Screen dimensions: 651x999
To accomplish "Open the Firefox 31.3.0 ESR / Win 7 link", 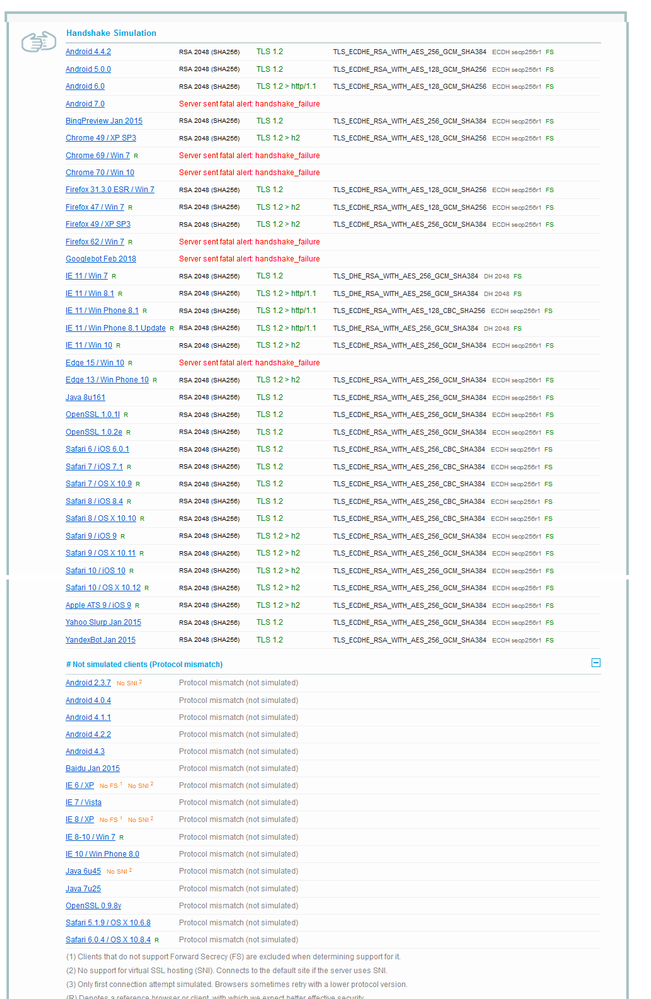I will pyautogui.click(x=110, y=190).
